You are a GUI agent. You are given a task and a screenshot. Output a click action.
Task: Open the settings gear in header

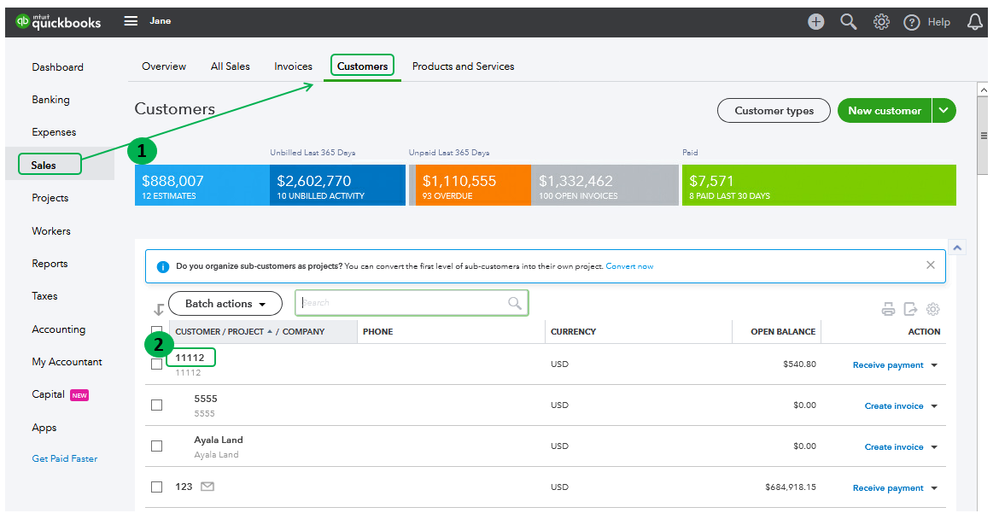[881, 21]
